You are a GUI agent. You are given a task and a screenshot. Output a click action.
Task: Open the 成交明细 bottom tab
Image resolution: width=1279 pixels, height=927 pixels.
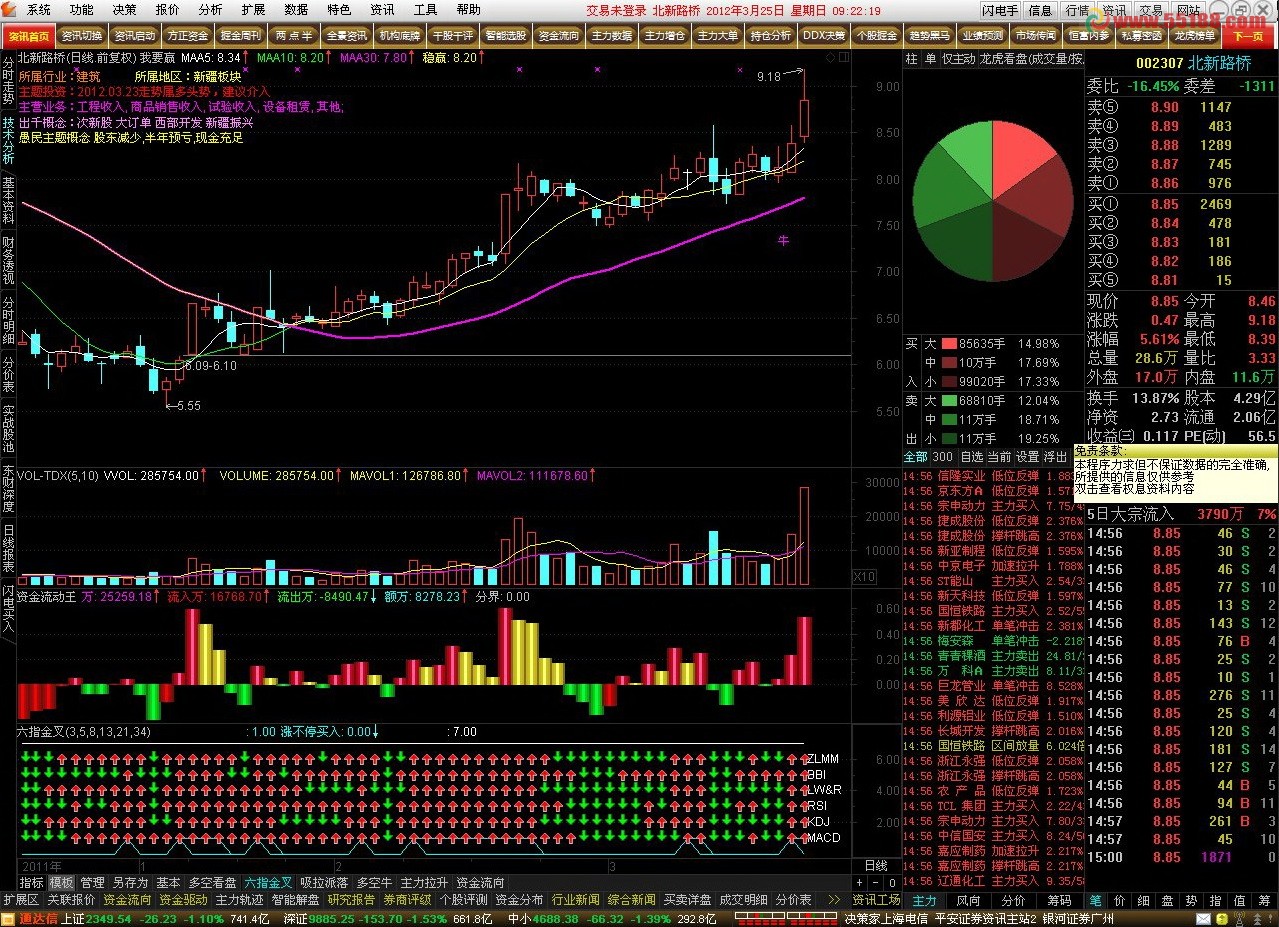pos(744,900)
